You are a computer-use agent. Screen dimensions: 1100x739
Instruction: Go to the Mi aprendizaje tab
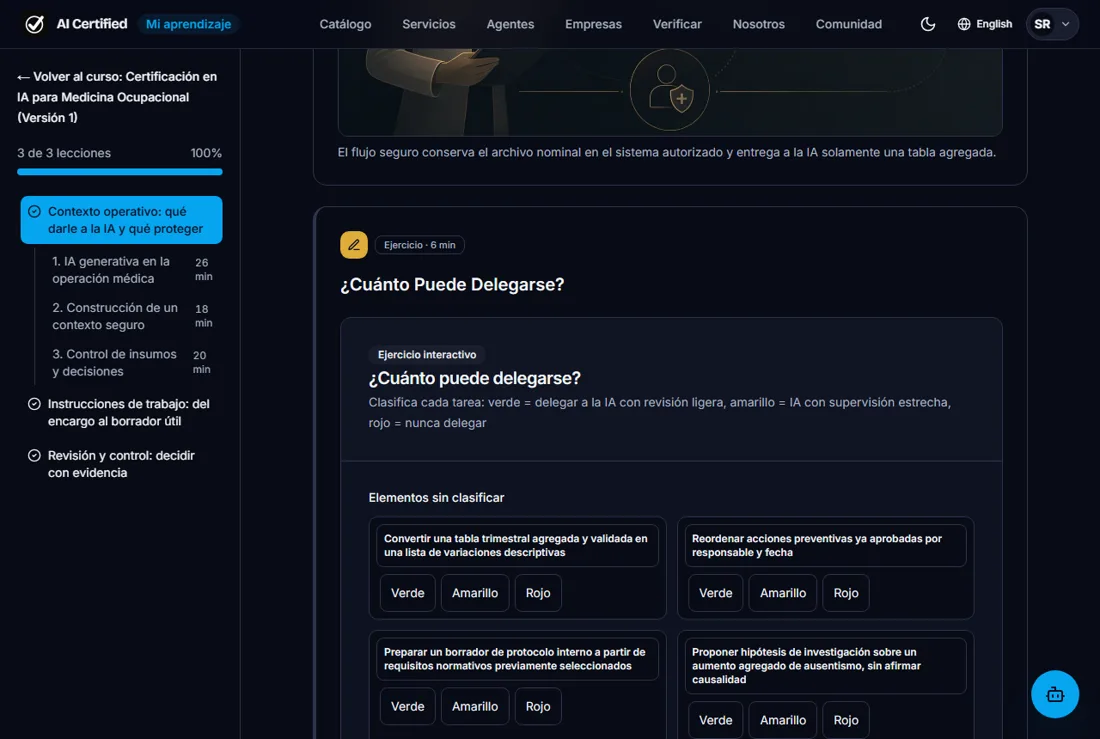point(188,25)
